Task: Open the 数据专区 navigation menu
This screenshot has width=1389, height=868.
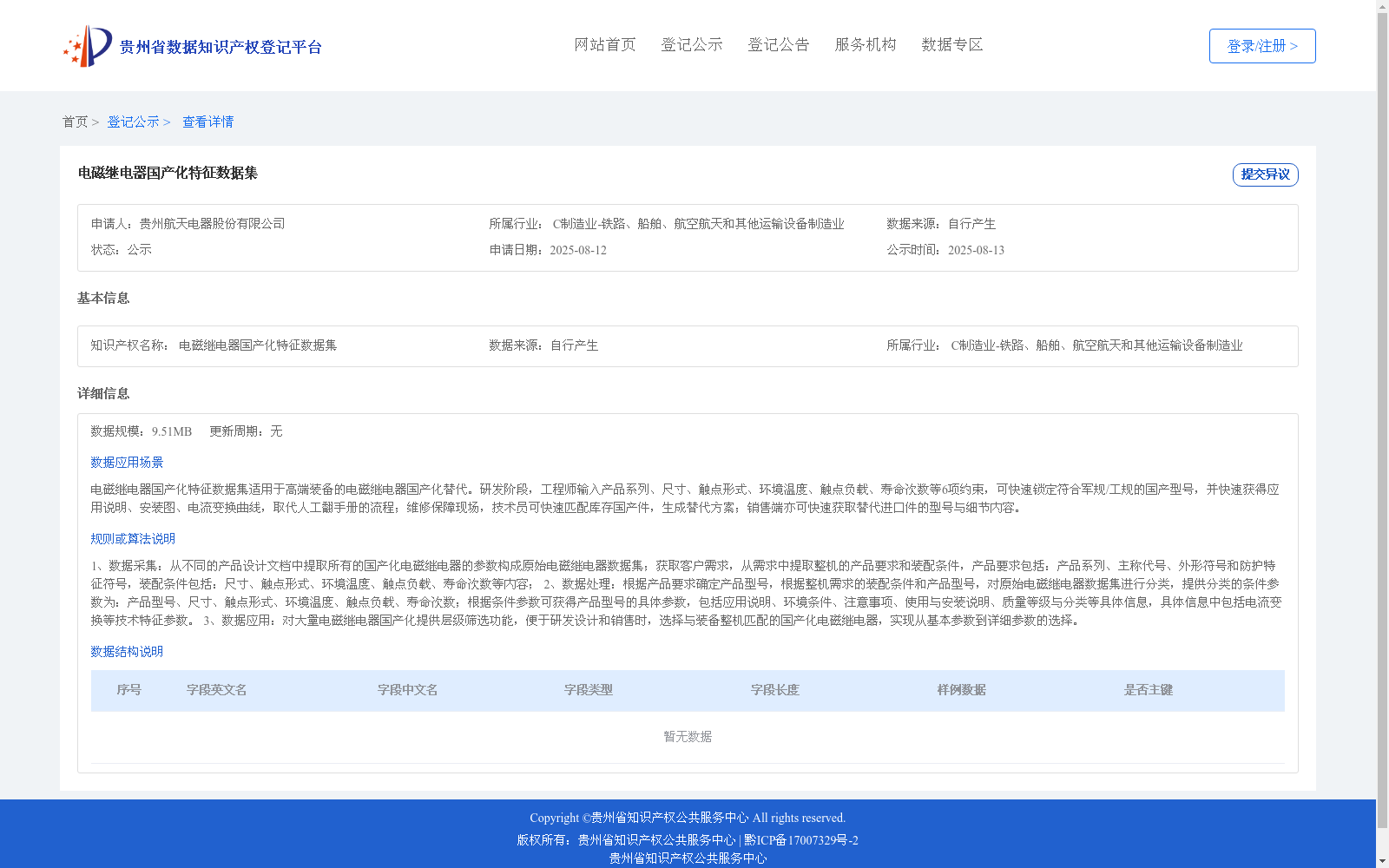Action: click(951, 45)
